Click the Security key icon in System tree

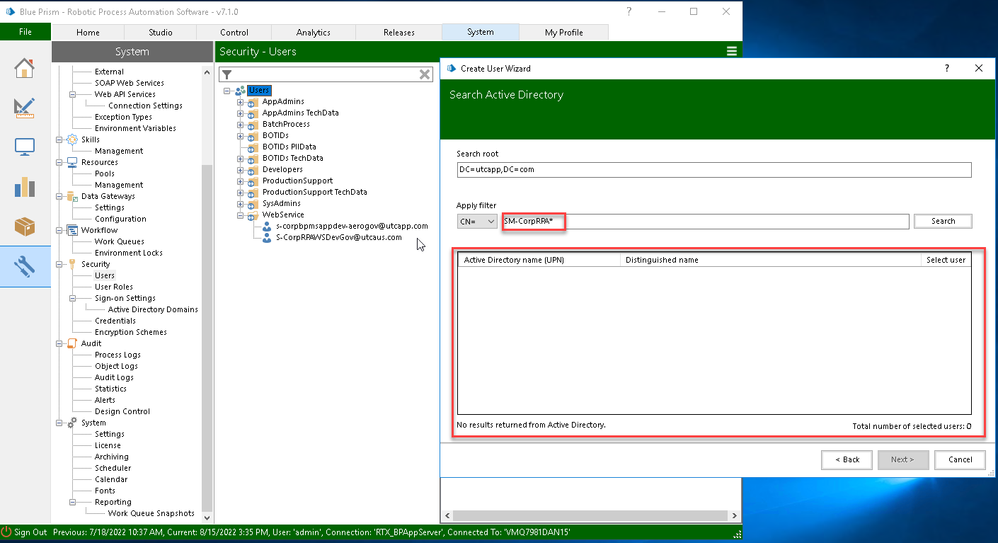coord(72,264)
